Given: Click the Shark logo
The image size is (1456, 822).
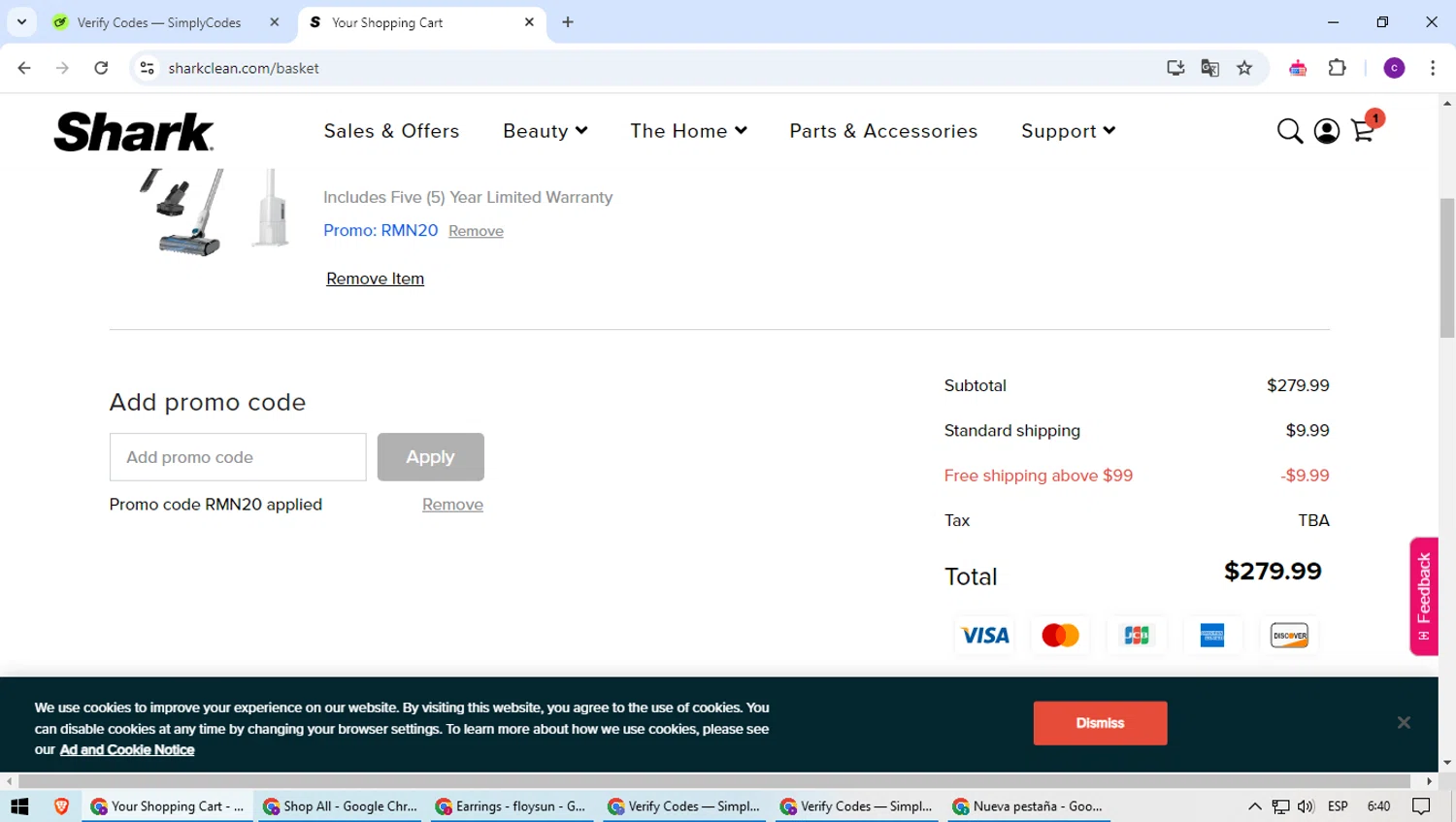Looking at the screenshot, I should click(x=133, y=132).
